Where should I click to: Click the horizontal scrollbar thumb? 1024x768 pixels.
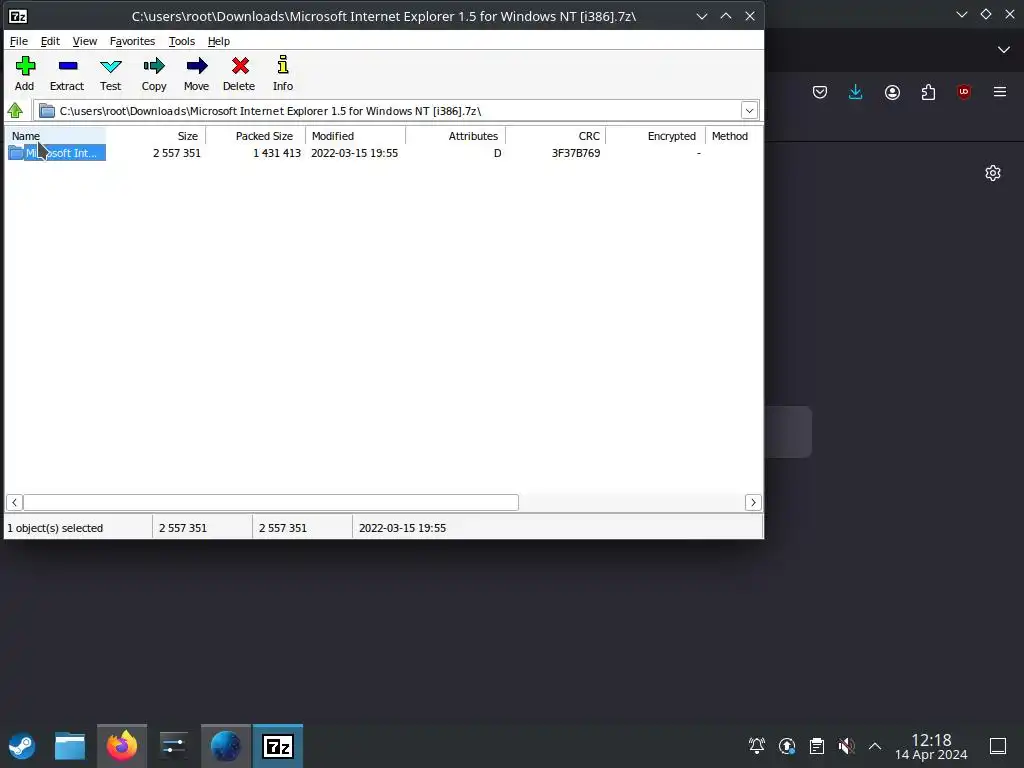tap(271, 502)
